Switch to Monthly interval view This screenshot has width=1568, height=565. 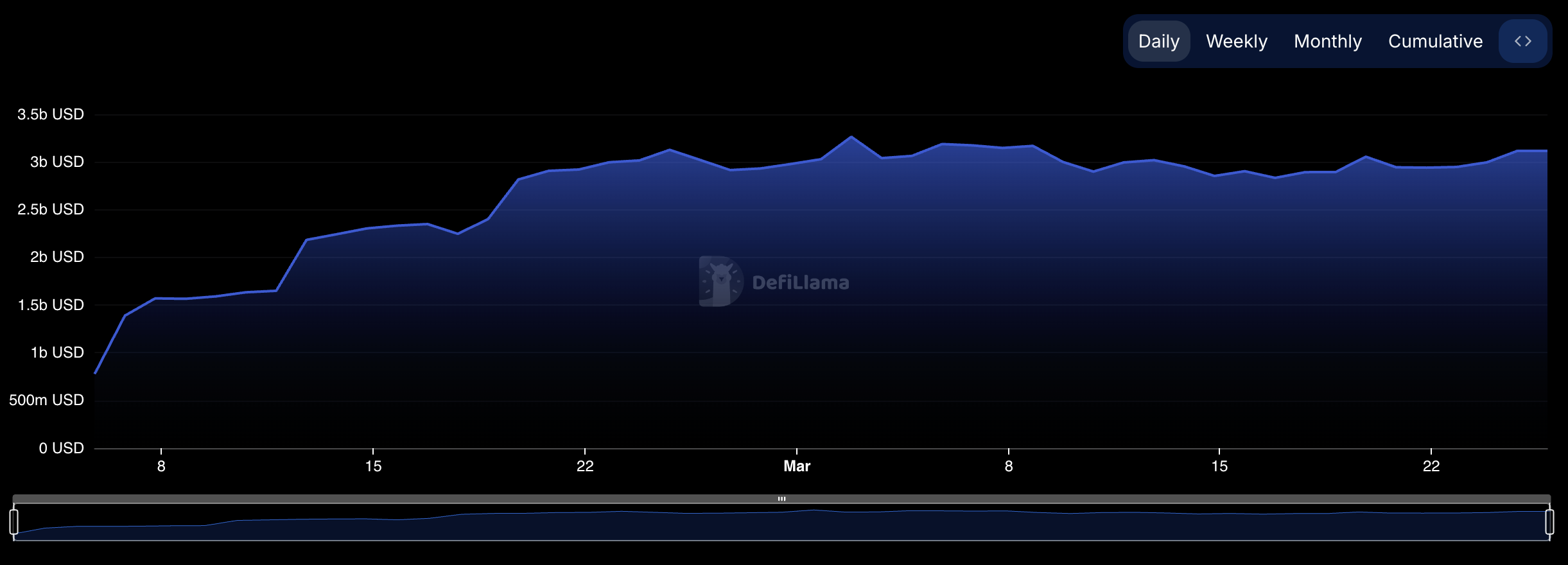[1328, 41]
